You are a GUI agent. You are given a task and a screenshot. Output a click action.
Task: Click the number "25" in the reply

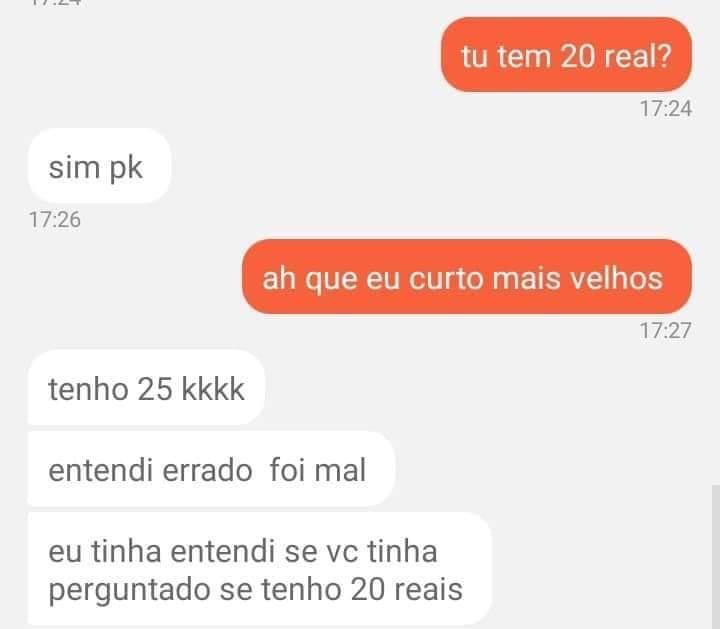pos(155,389)
